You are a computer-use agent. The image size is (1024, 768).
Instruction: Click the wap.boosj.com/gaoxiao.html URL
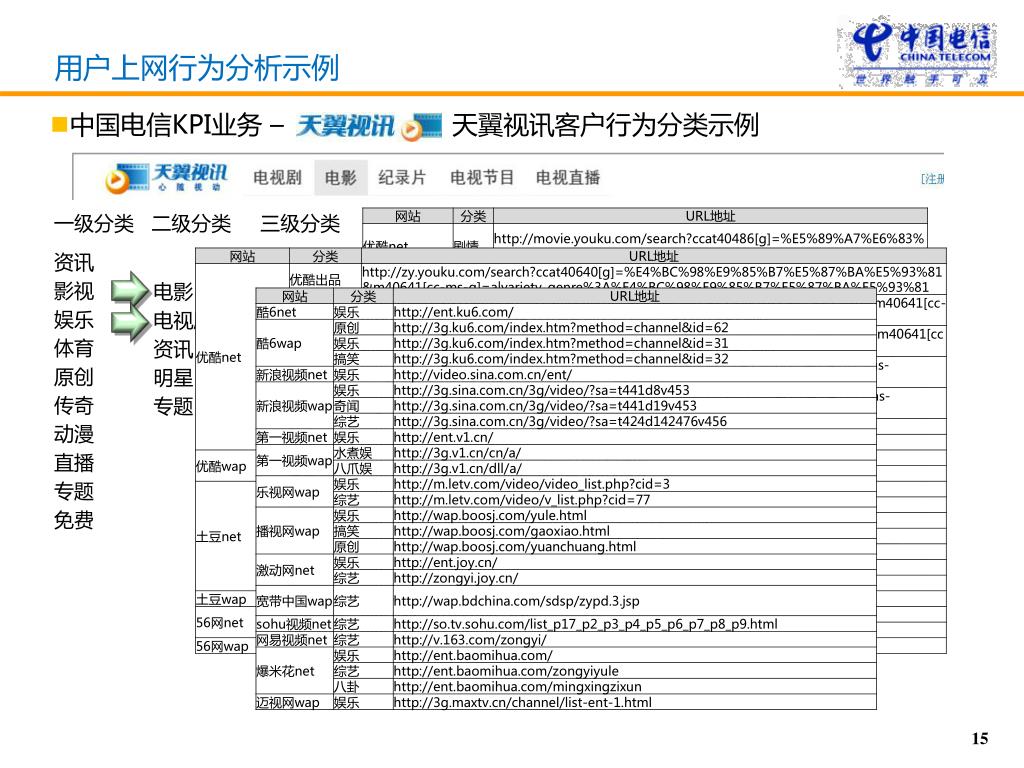coord(502,532)
